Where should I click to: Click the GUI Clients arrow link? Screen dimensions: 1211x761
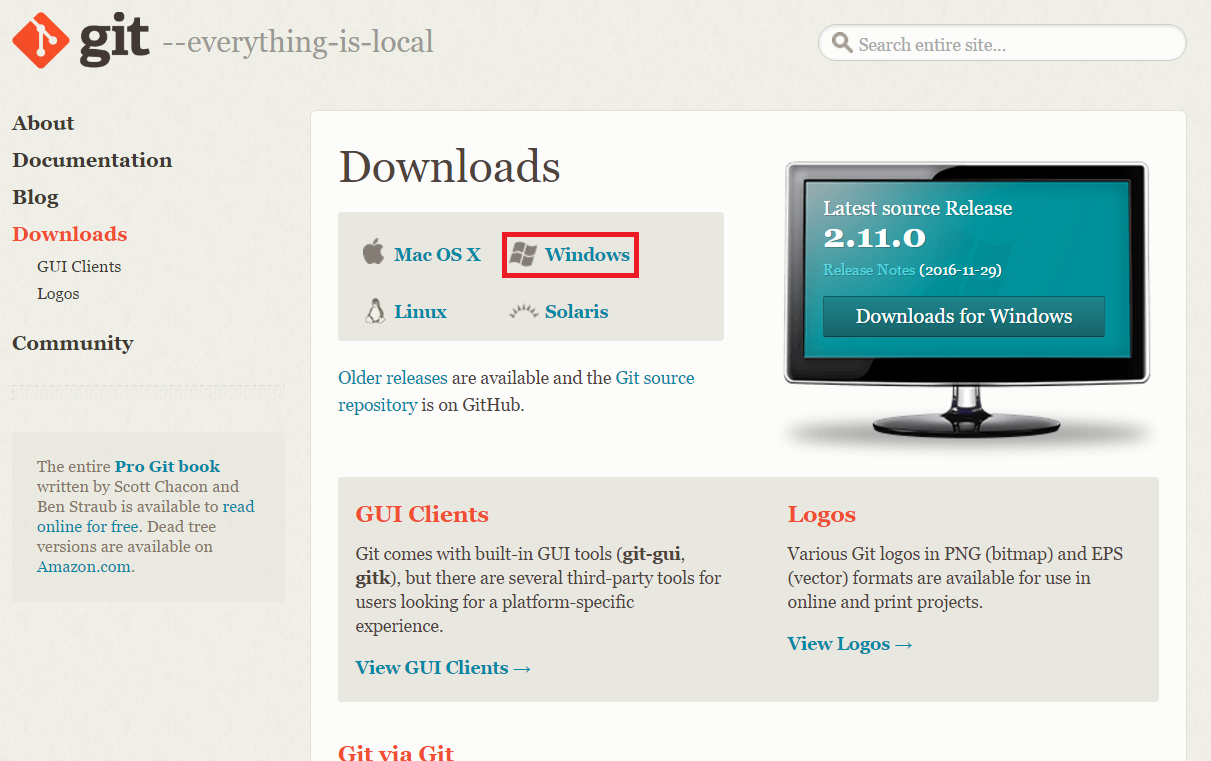point(443,667)
